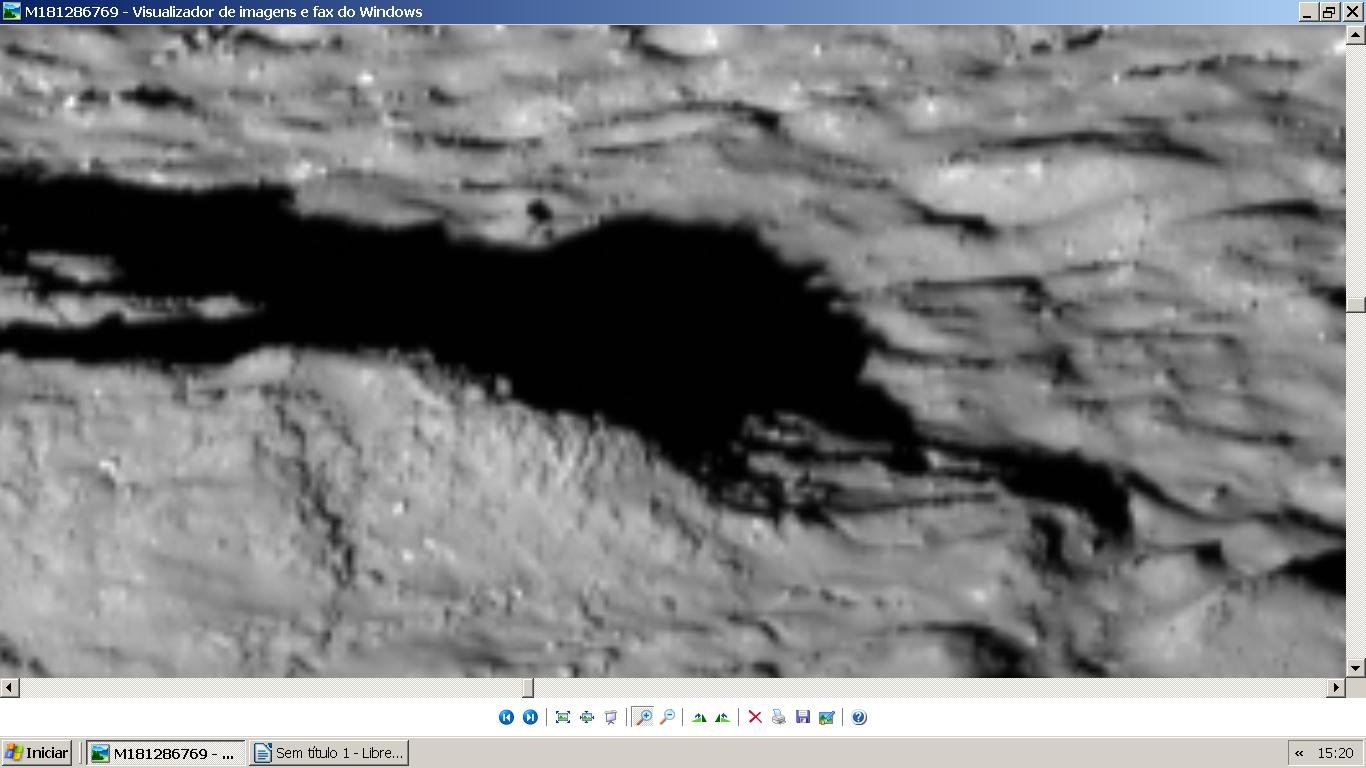Show image at actual size
The width and height of the screenshot is (1366, 768).
(x=587, y=717)
